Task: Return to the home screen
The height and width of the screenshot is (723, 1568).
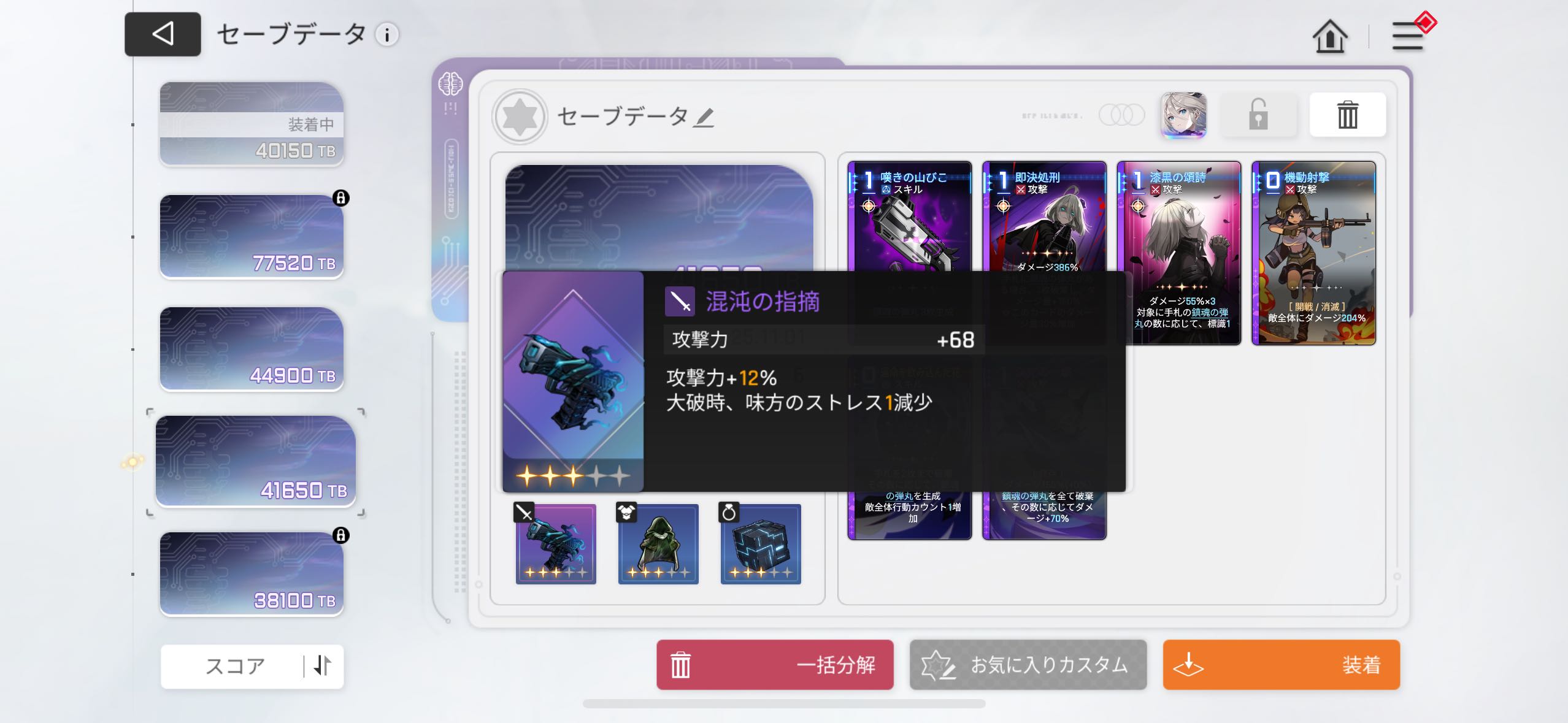Action: coord(1329,36)
